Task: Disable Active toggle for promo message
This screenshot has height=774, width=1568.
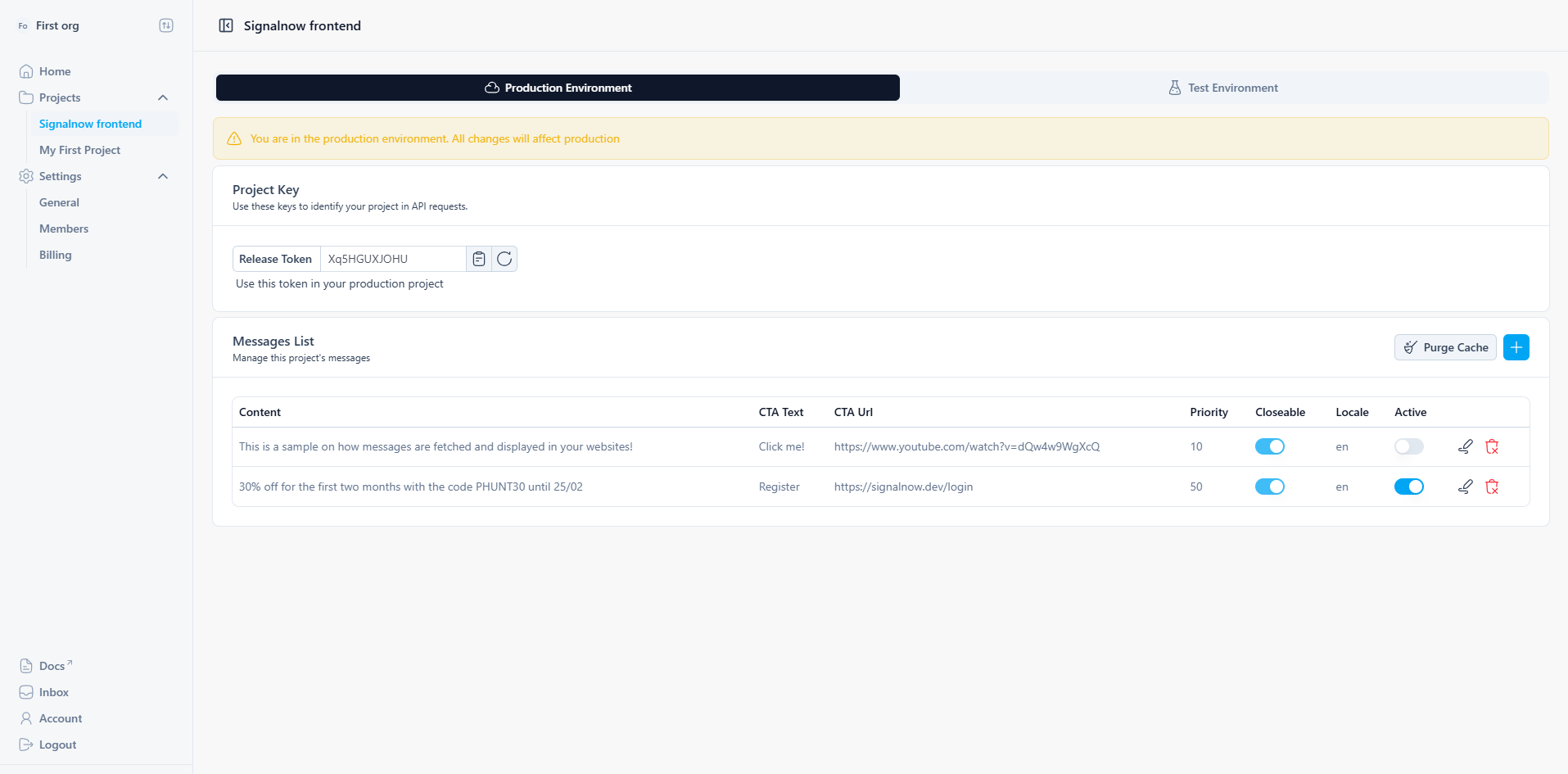Action: 1408,487
